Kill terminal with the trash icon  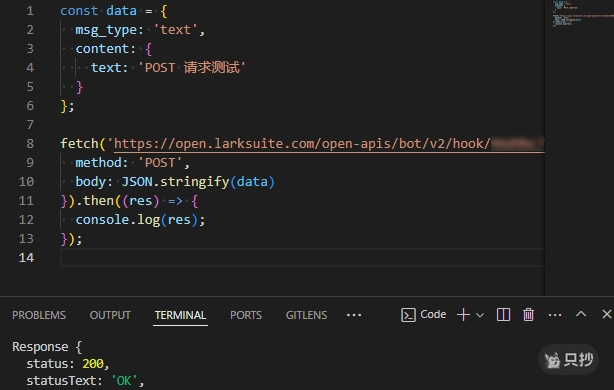click(528, 314)
